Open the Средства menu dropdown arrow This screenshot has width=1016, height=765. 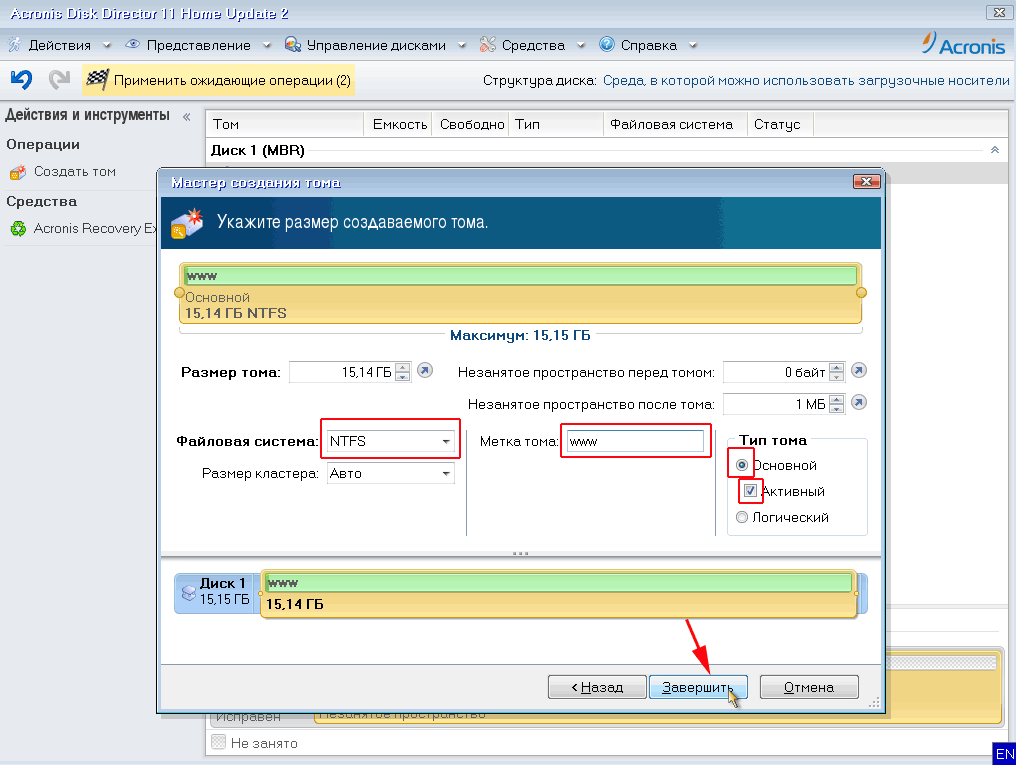[x=581, y=45]
